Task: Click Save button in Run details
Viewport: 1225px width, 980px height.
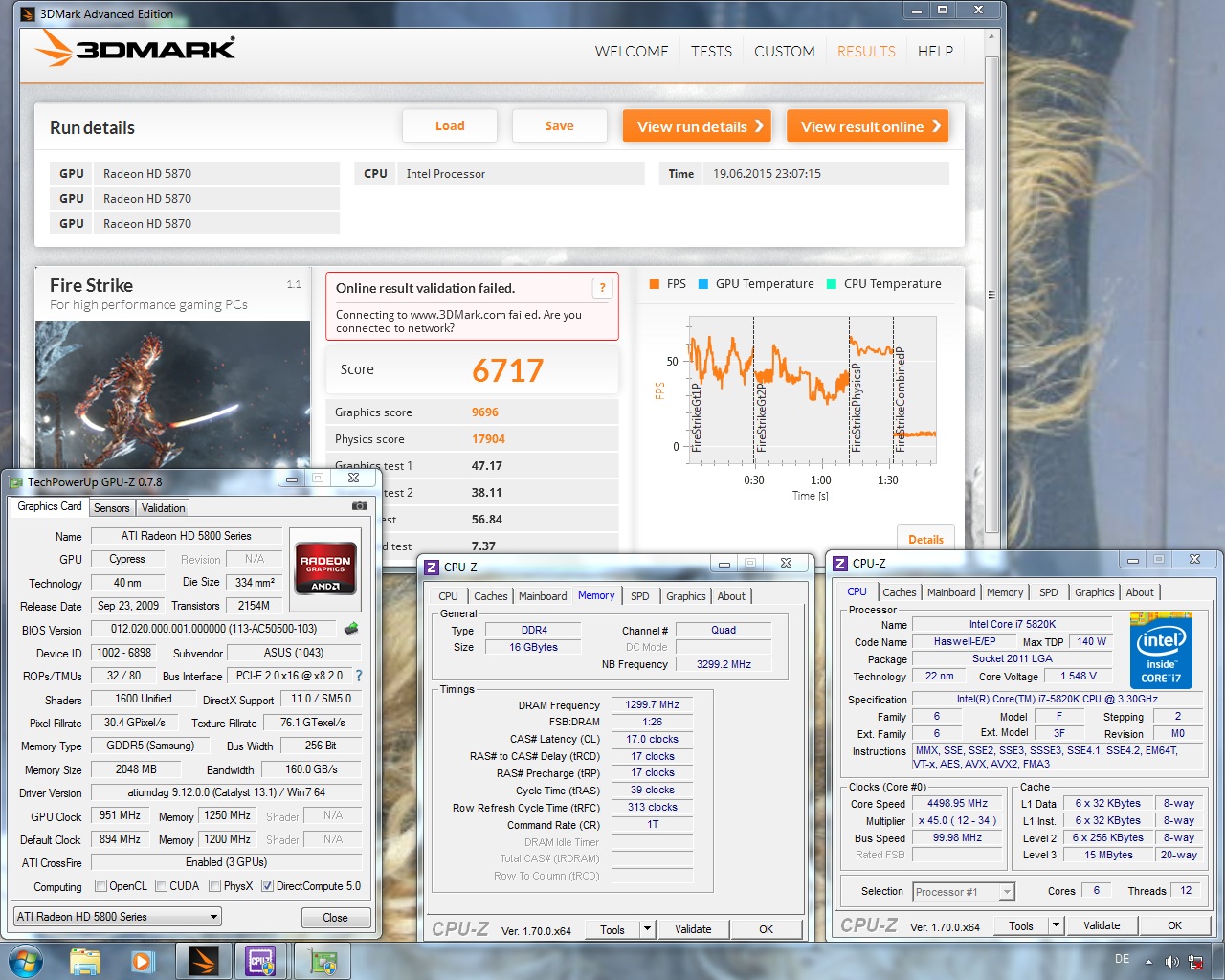Action: tap(559, 125)
